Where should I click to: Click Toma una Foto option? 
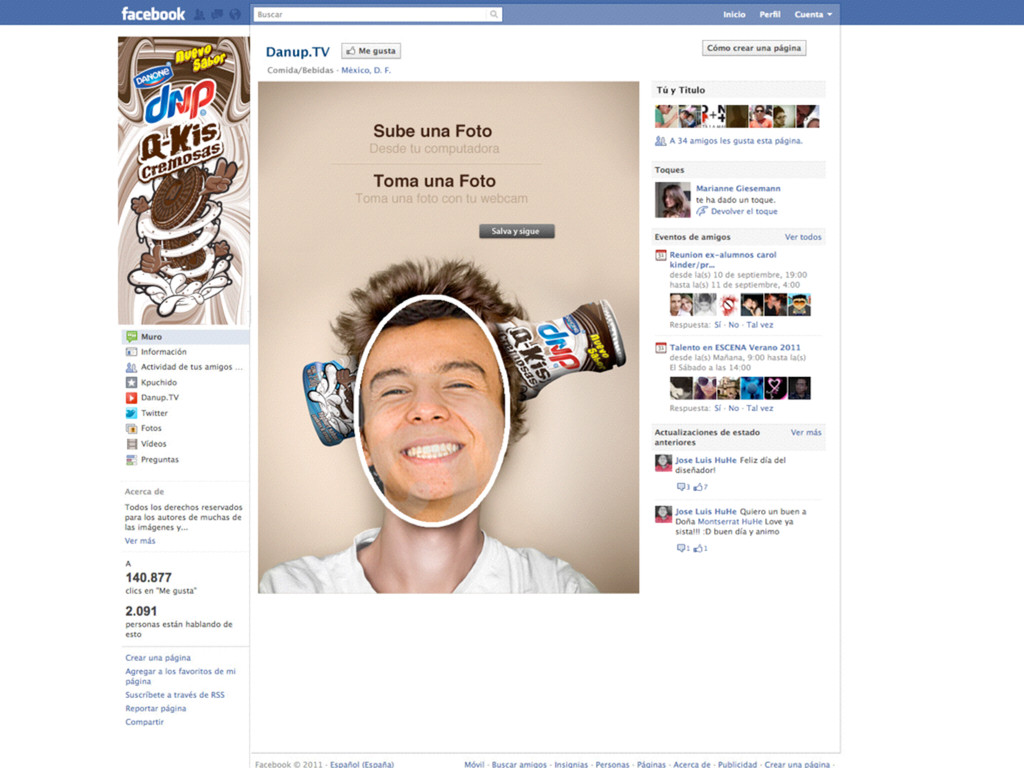(434, 181)
